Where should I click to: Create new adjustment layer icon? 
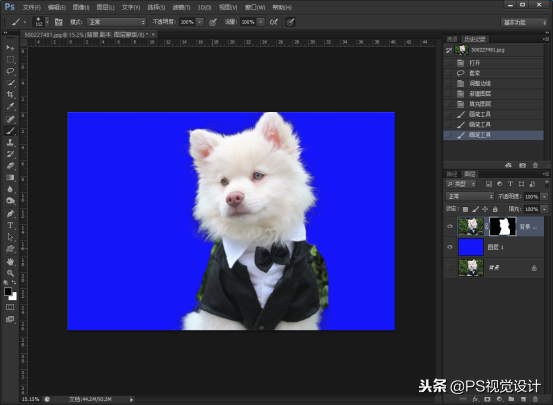click(x=499, y=399)
